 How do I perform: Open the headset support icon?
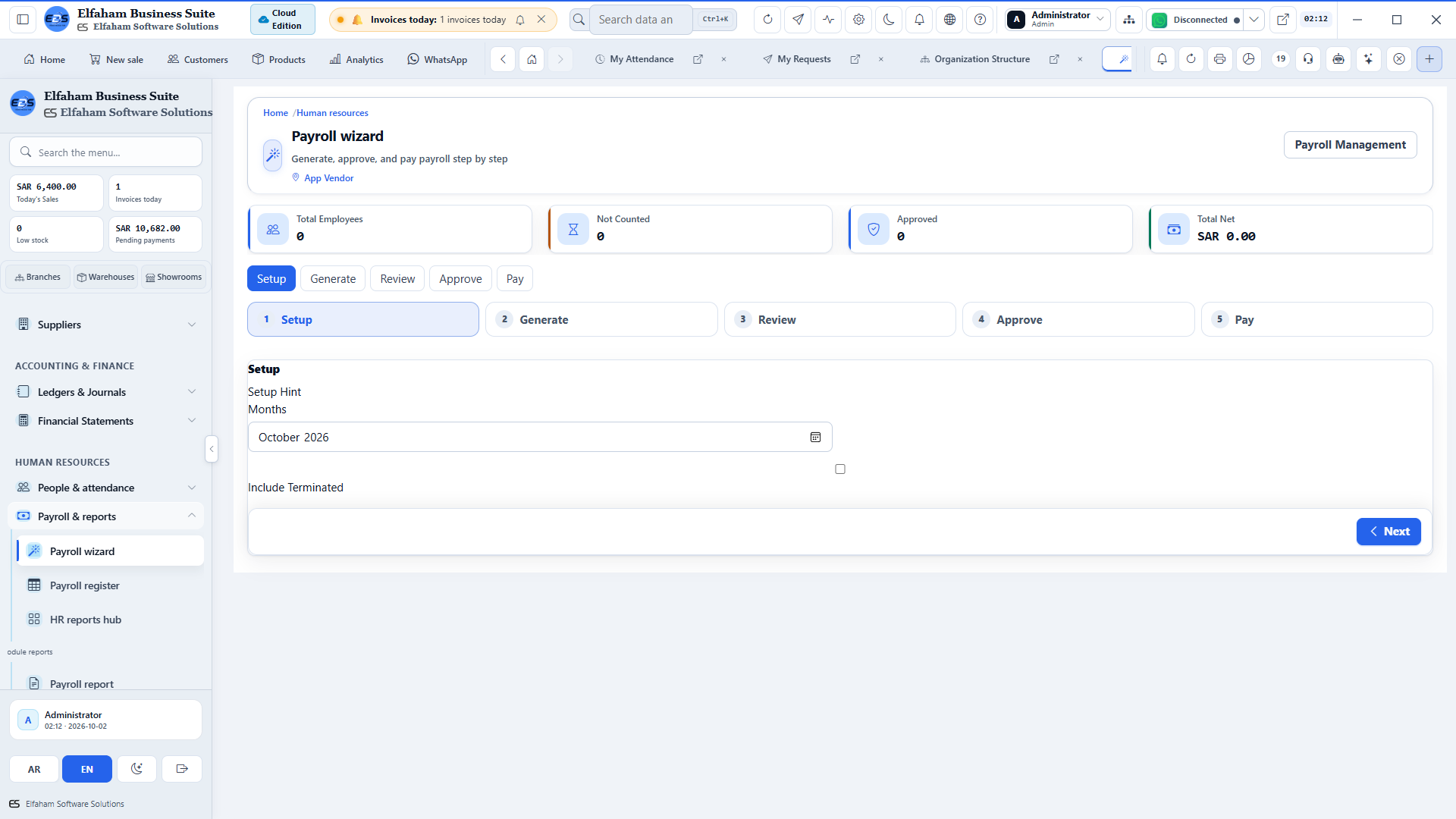[x=1308, y=58]
